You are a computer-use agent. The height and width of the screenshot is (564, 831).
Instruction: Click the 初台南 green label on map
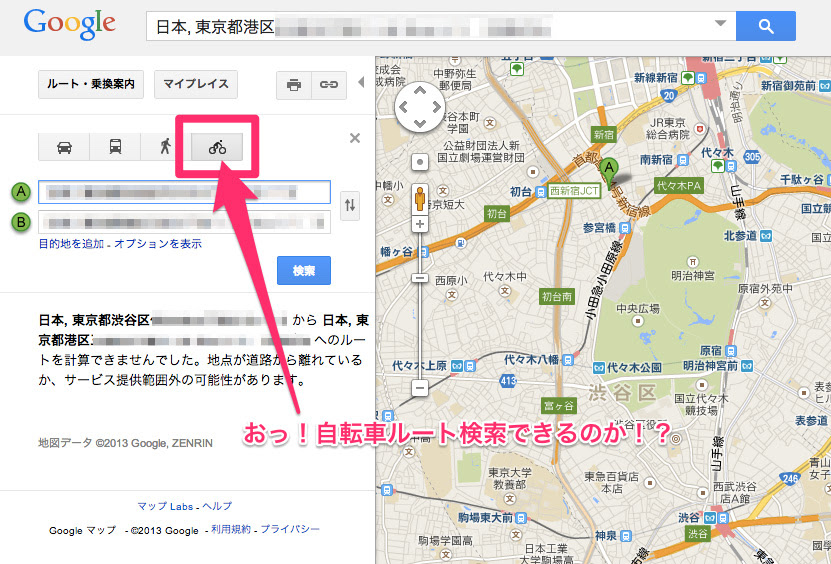point(557,296)
